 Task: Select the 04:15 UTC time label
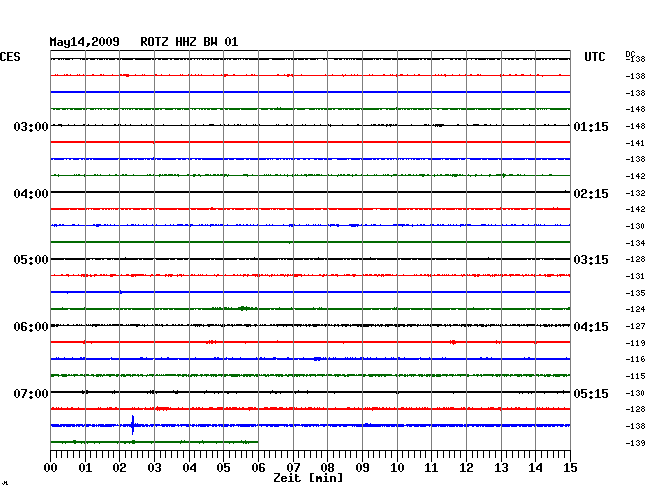click(x=591, y=327)
